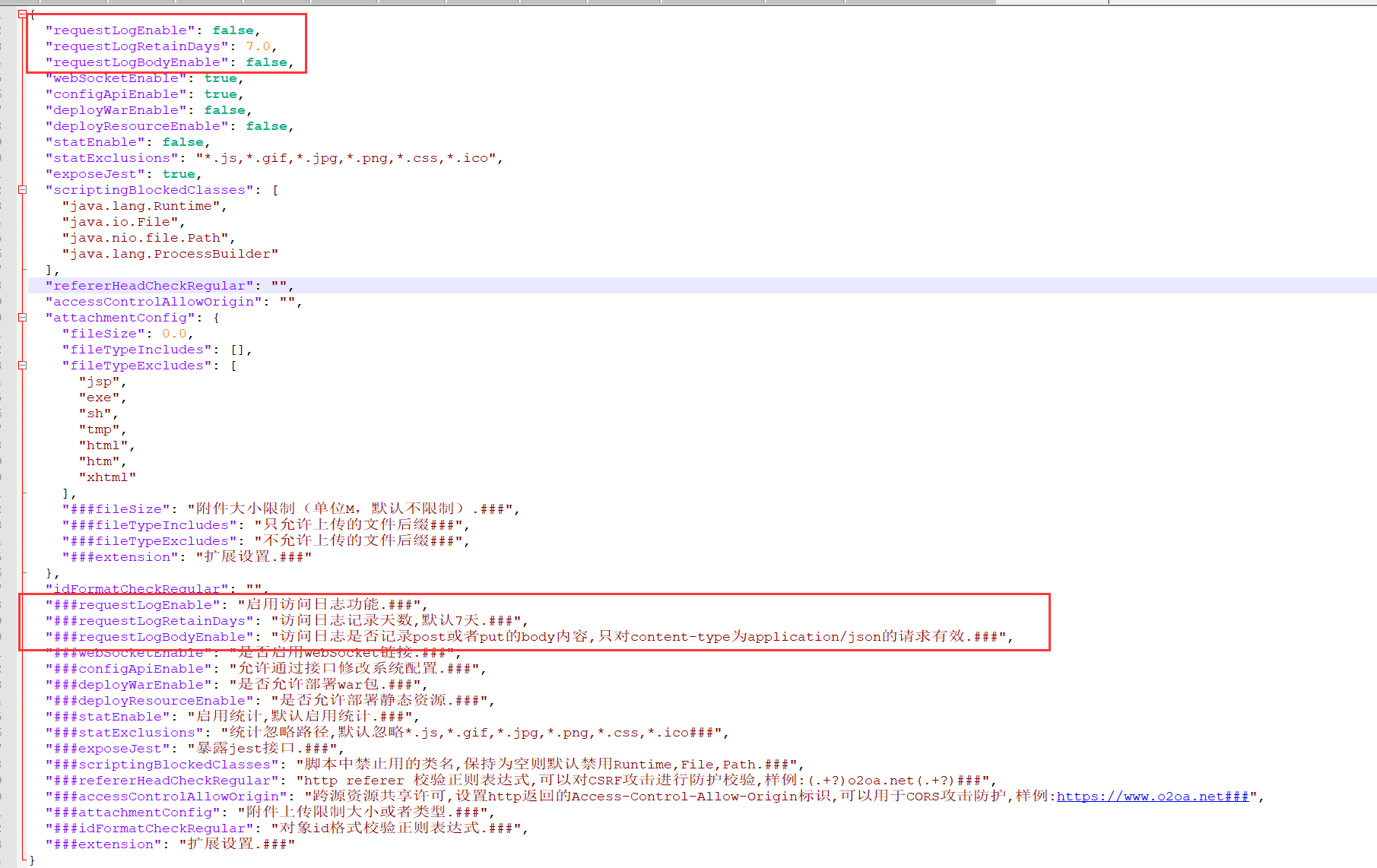This screenshot has width=1377, height=868.
Task: Collapse the attachmentConfig object fold
Action: 22,318
